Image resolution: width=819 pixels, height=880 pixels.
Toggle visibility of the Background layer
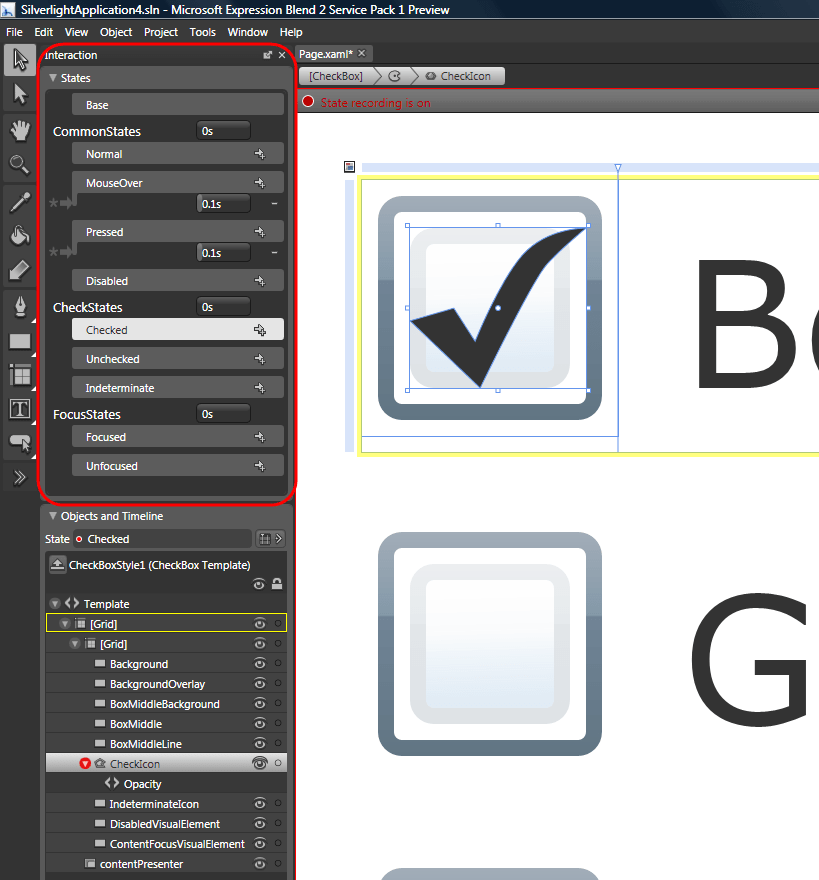coord(259,663)
